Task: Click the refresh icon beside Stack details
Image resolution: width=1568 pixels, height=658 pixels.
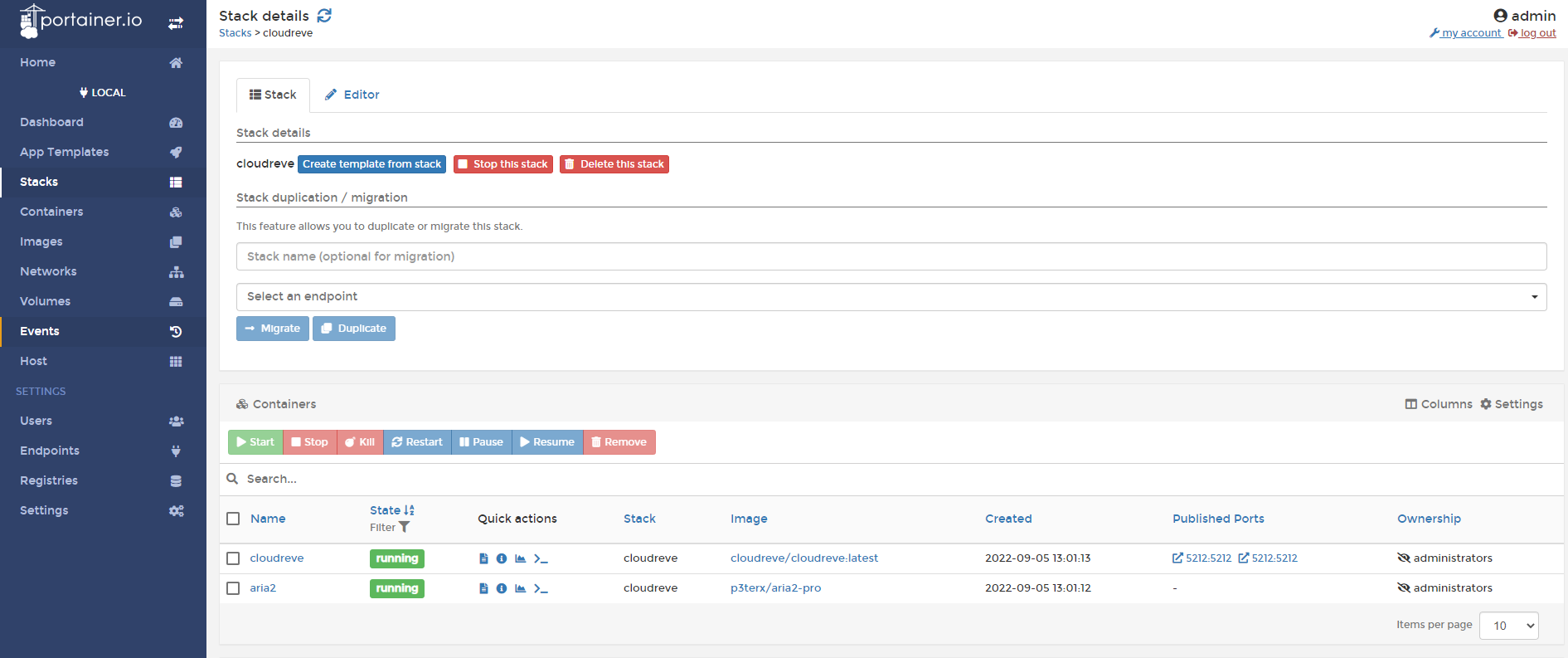Action: 324,16
